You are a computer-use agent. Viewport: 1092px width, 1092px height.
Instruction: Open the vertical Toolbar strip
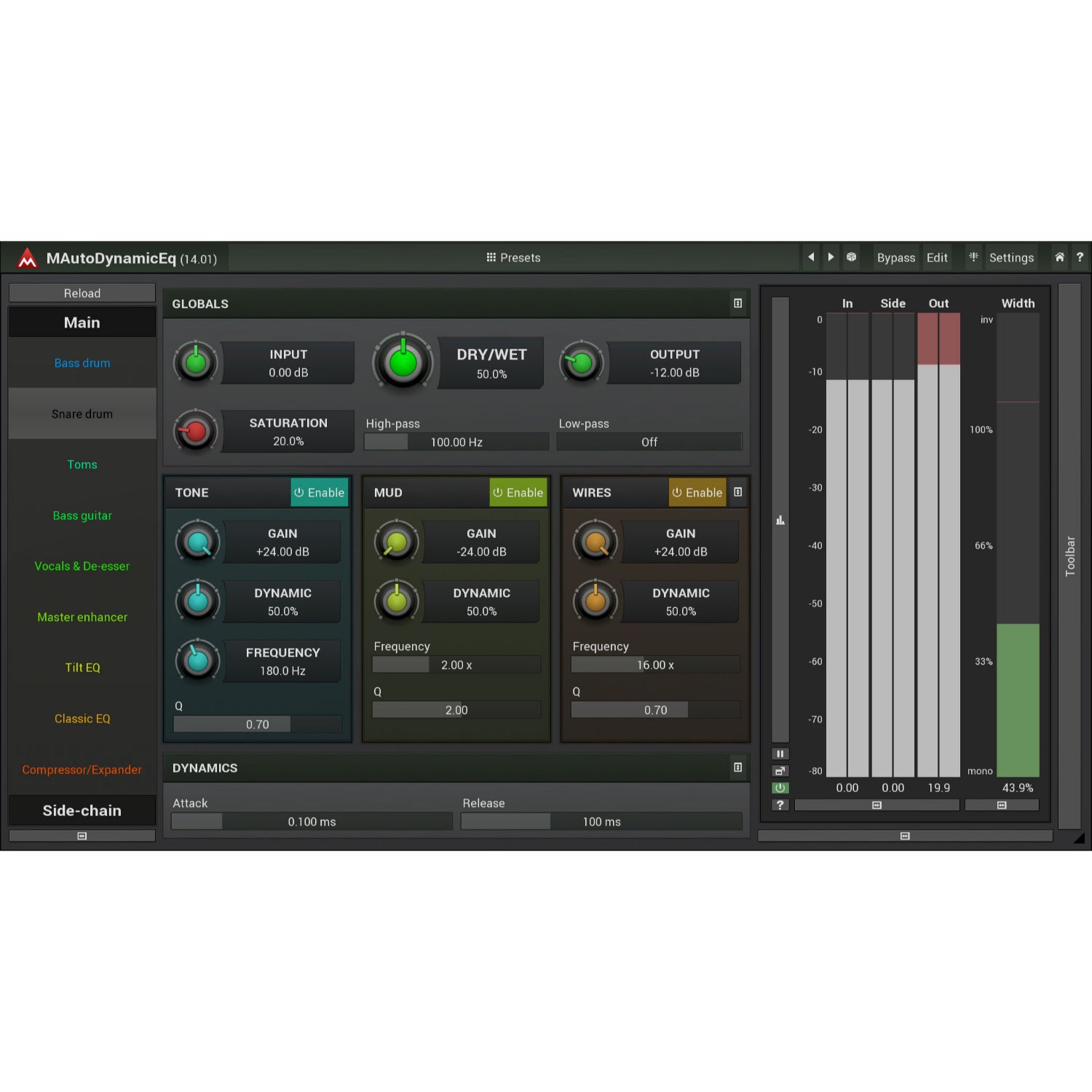(1069, 556)
